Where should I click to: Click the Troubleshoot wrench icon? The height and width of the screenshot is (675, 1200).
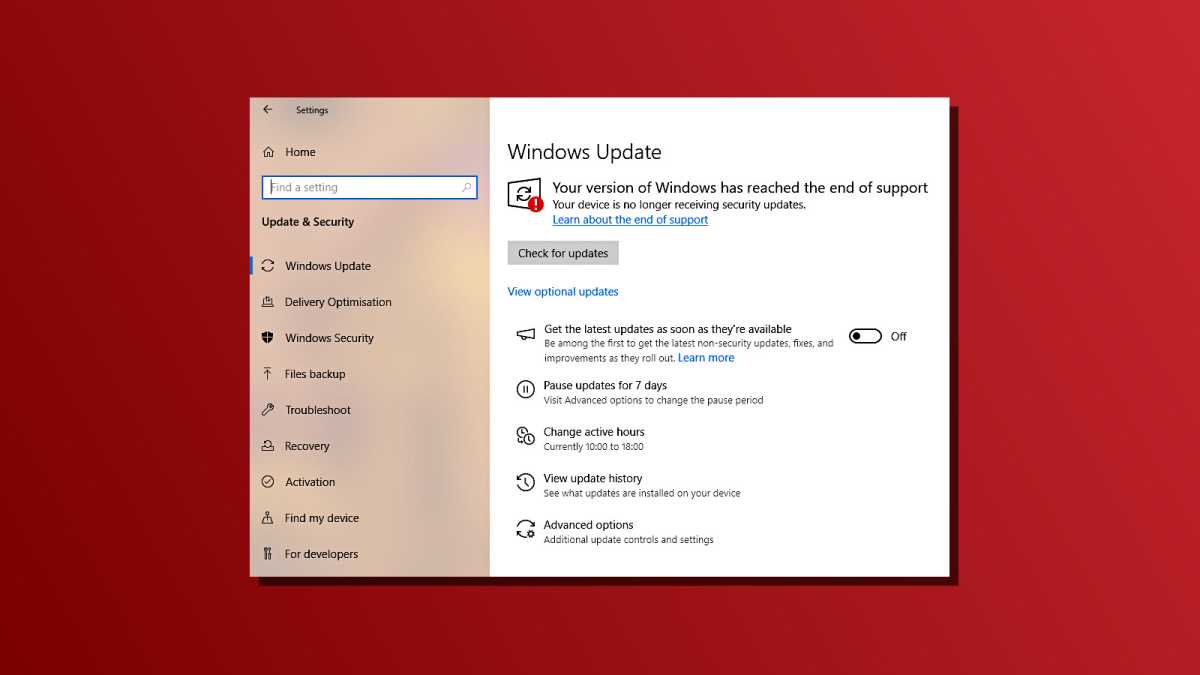(268, 410)
